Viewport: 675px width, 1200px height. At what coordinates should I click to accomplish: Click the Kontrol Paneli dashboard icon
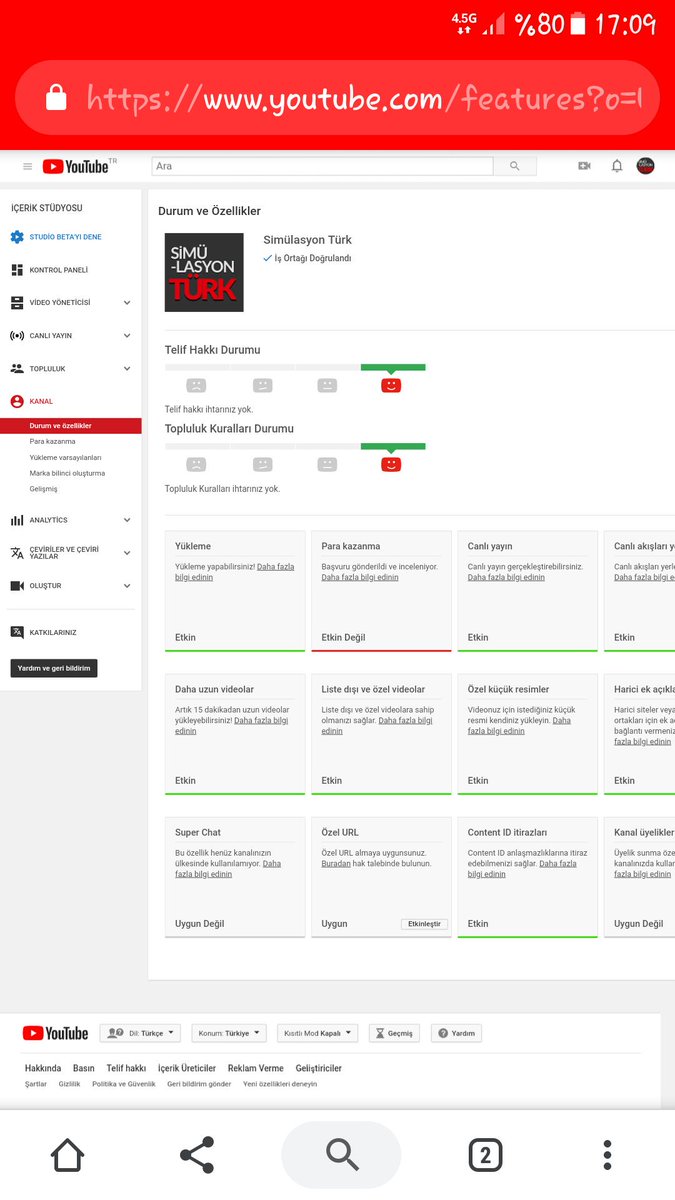17,270
